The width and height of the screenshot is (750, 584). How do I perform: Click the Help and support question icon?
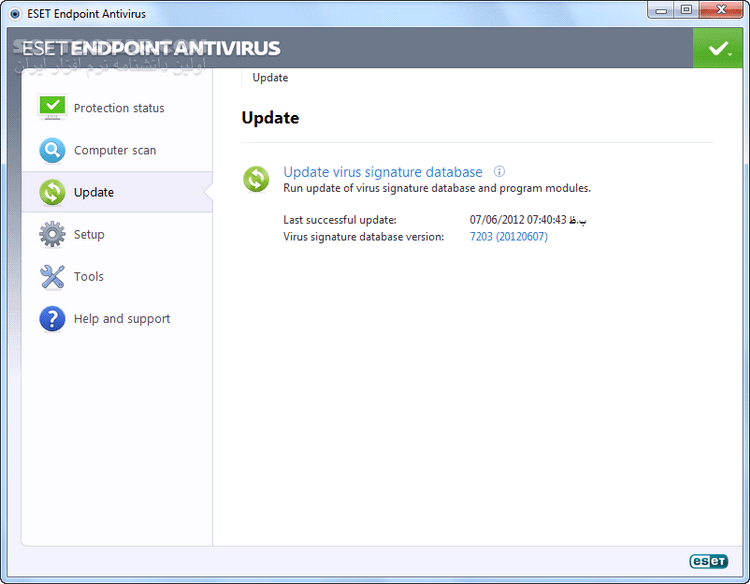(x=52, y=319)
